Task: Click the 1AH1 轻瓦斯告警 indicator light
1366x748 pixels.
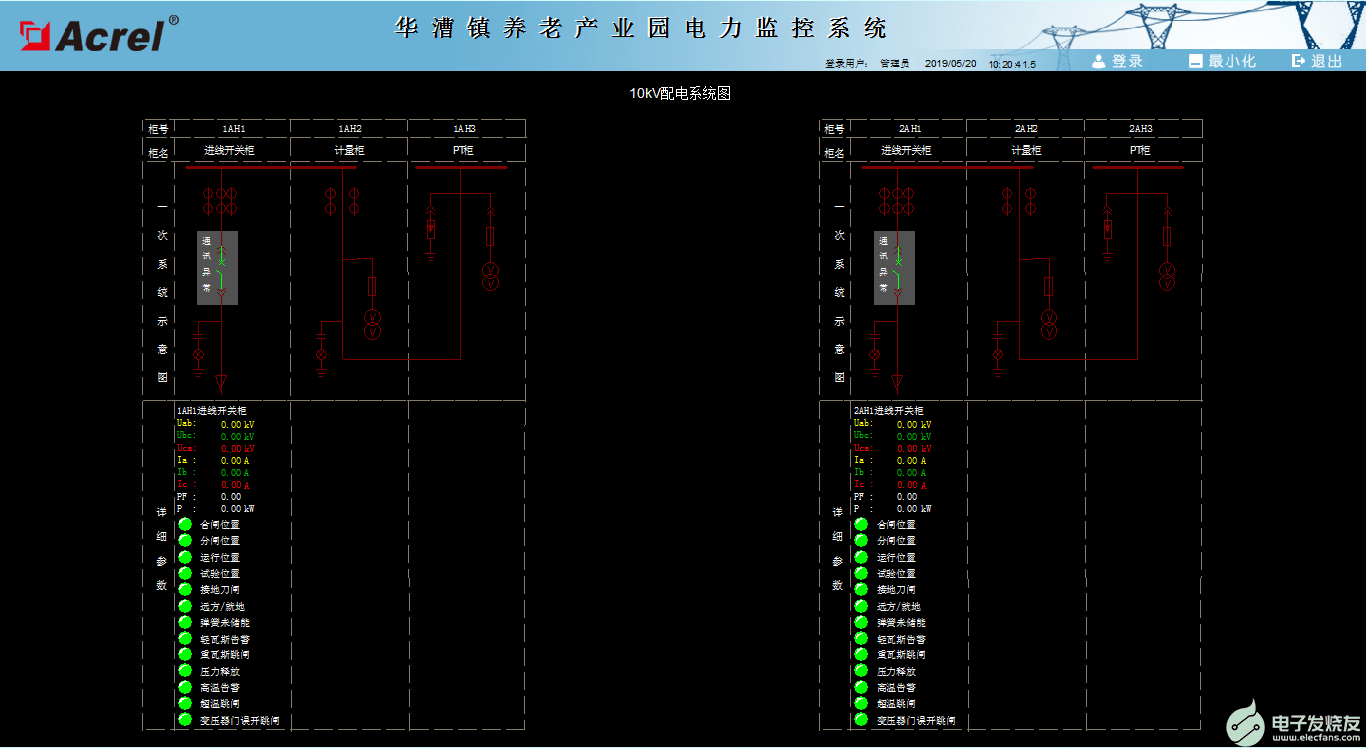Action: [x=185, y=638]
